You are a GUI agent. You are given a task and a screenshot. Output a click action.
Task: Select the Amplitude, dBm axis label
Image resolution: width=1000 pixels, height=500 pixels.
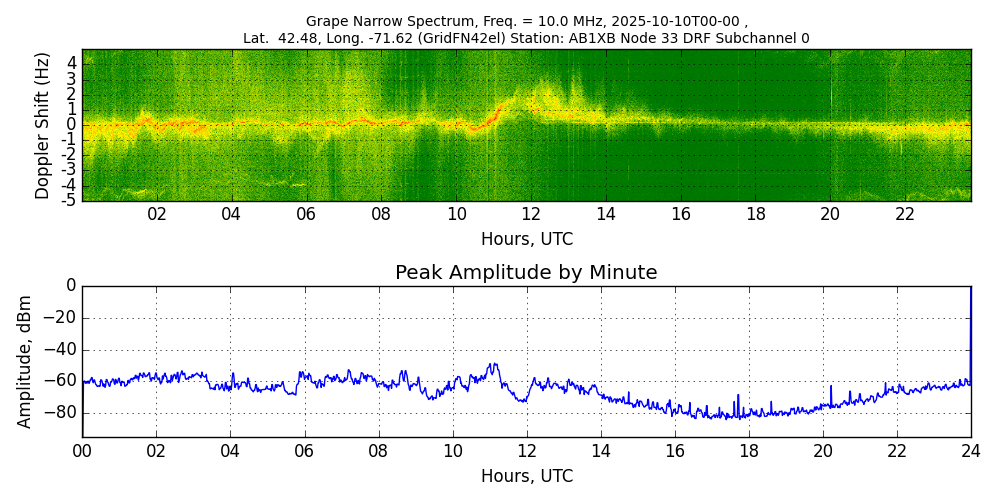[x=25, y=361]
